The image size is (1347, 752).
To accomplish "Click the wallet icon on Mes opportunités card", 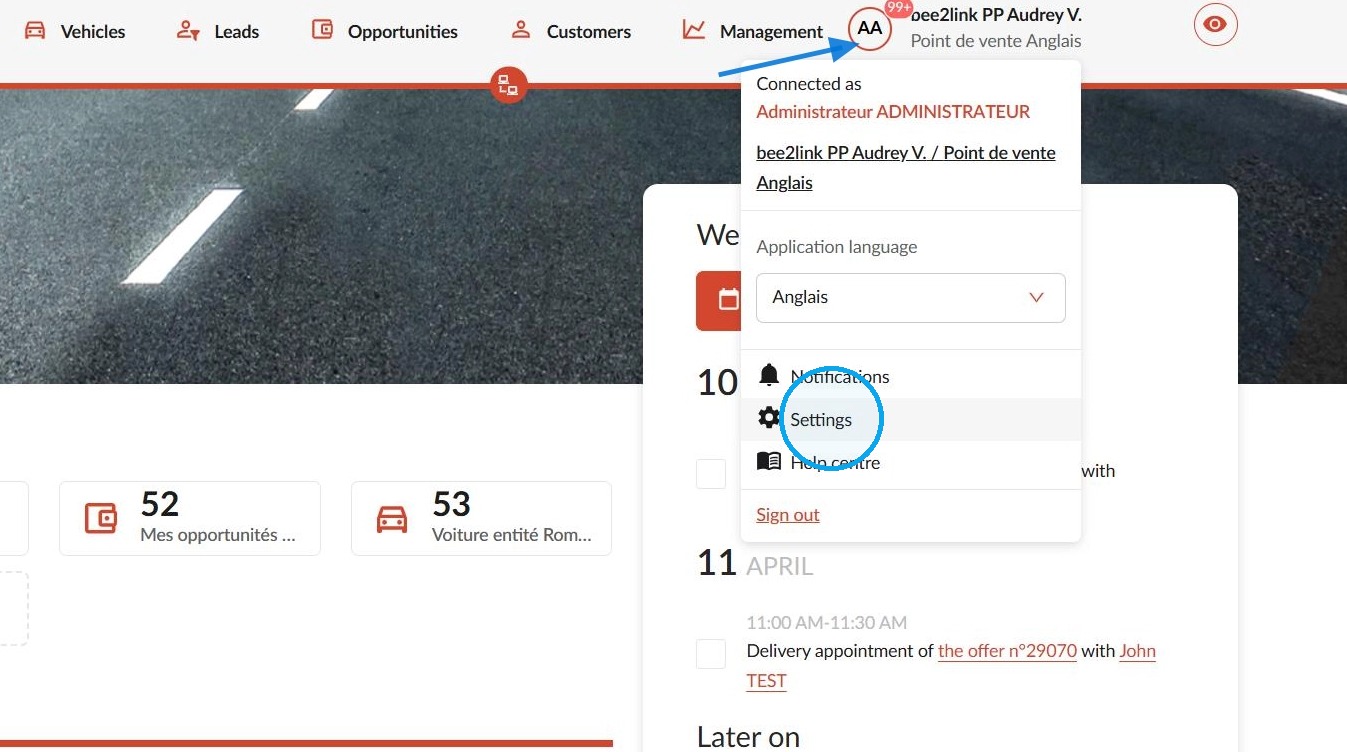I will (101, 518).
